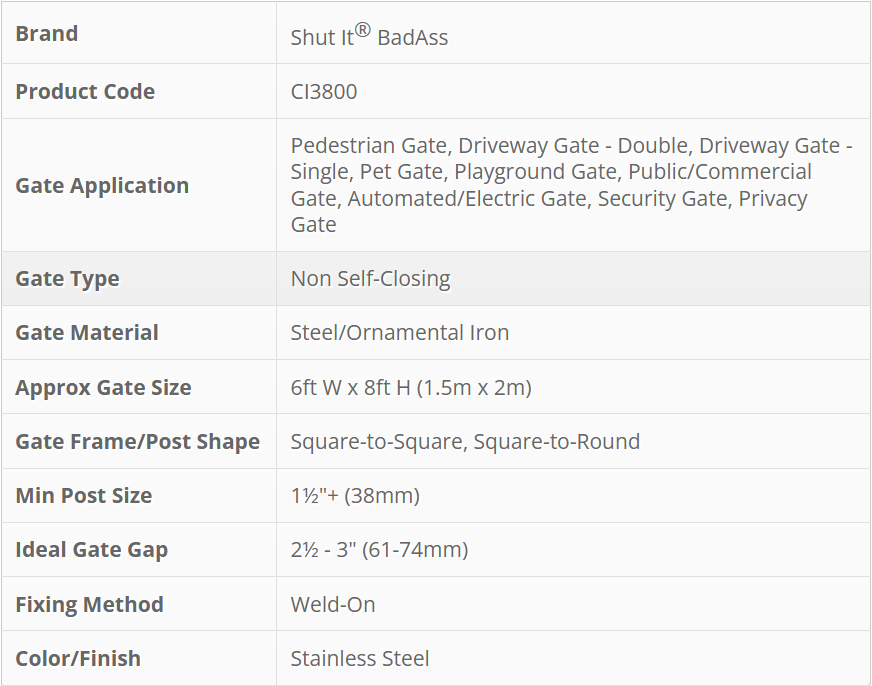The width and height of the screenshot is (872, 686).
Task: Click the Gate Application row label
Action: click(102, 185)
